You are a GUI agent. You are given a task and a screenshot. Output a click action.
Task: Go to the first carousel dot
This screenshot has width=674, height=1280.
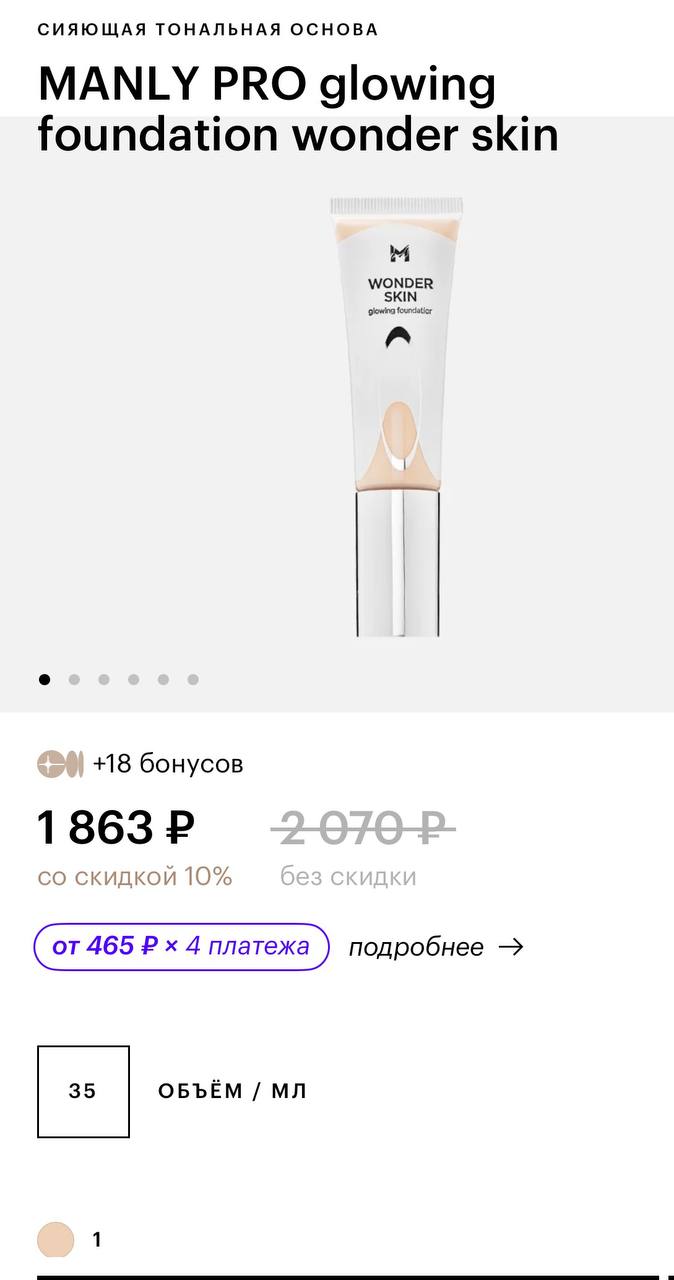pyautogui.click(x=44, y=680)
